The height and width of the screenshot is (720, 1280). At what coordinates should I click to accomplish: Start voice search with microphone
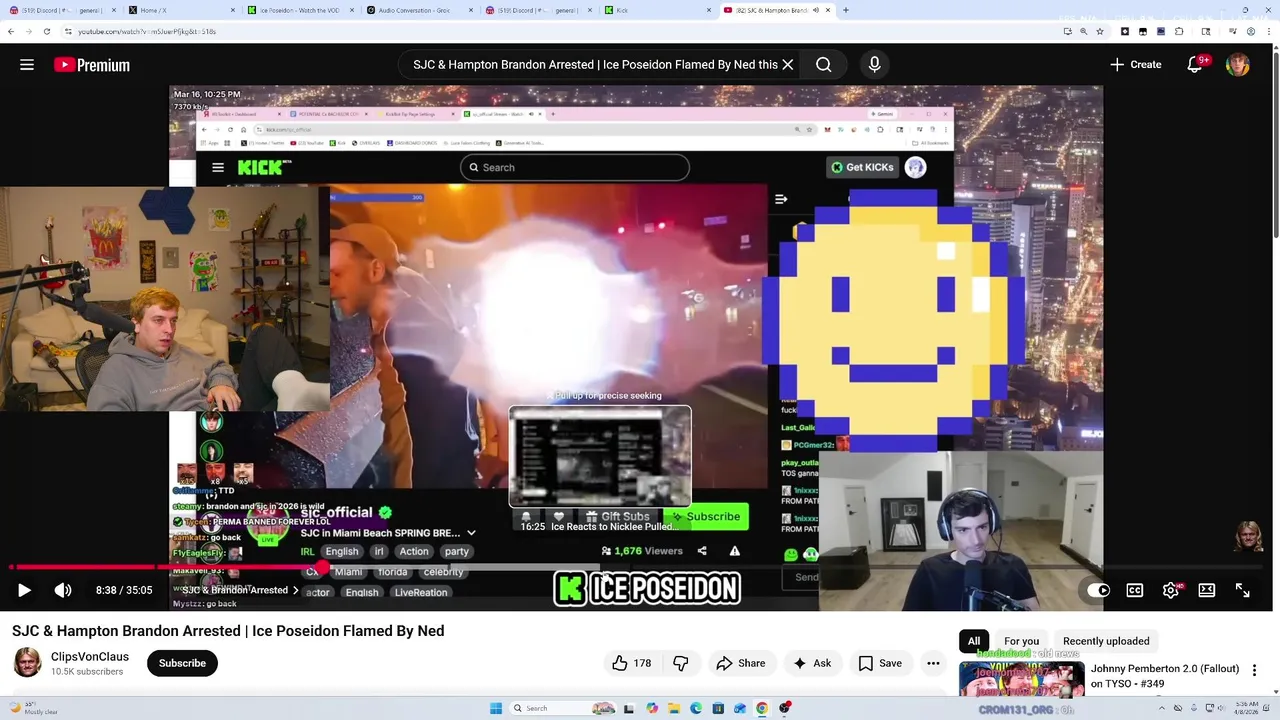point(875,65)
